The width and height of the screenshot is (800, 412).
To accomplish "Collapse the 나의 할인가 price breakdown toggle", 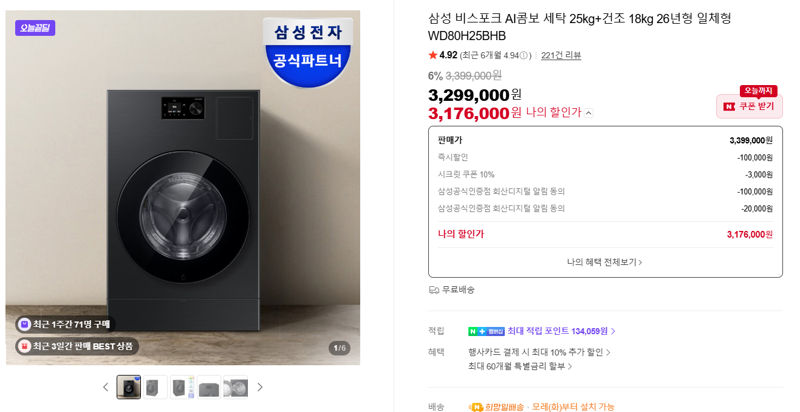I will point(589,113).
